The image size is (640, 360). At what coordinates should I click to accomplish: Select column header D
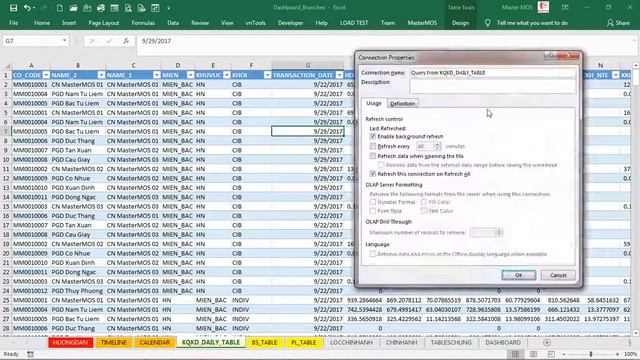178,65
